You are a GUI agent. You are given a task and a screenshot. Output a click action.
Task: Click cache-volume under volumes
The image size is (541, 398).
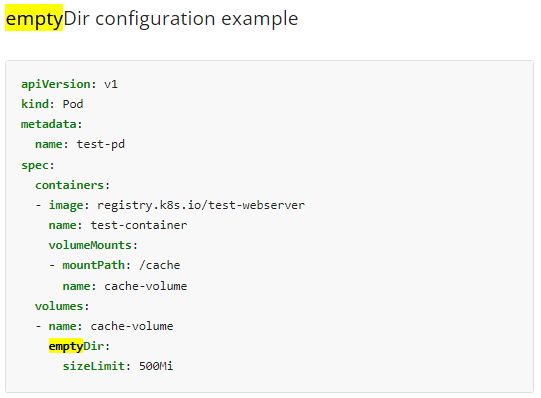point(132,326)
